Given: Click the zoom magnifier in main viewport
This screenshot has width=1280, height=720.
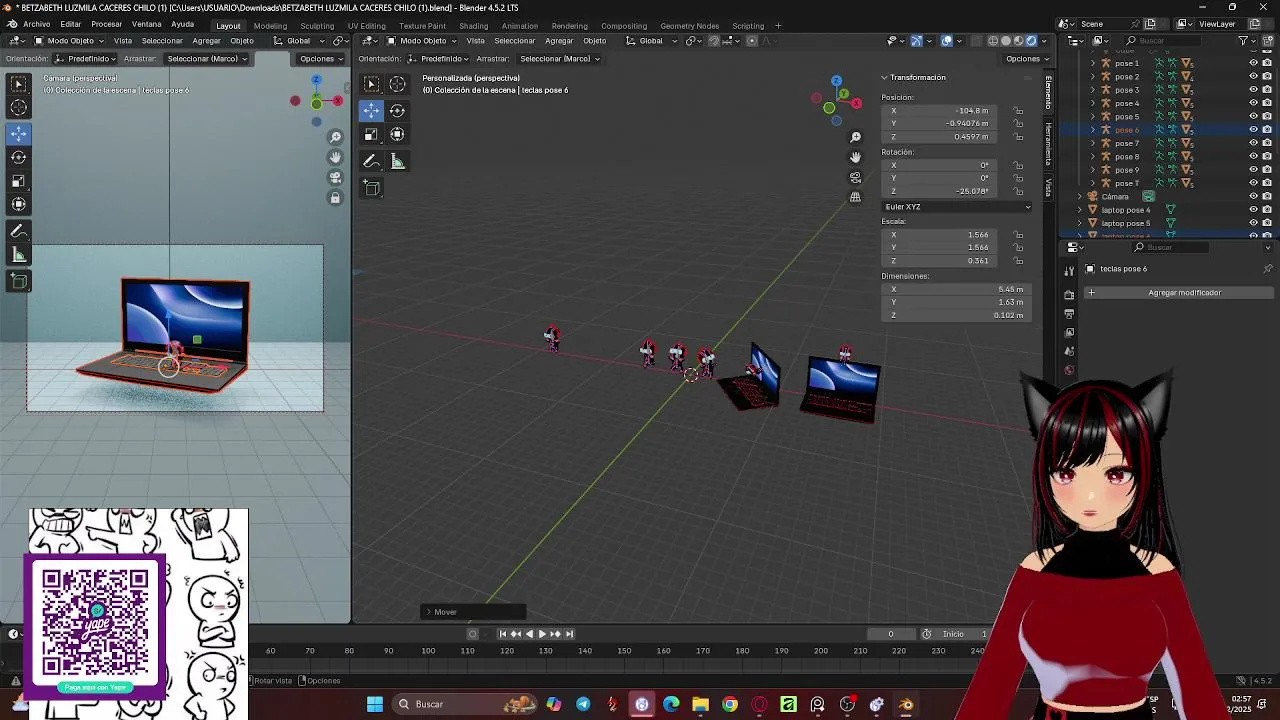Looking at the screenshot, I should coord(855,137).
